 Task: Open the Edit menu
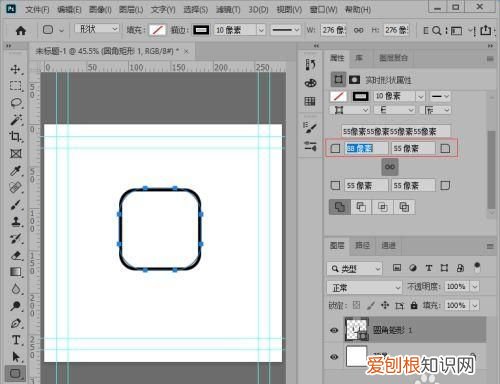point(69,10)
